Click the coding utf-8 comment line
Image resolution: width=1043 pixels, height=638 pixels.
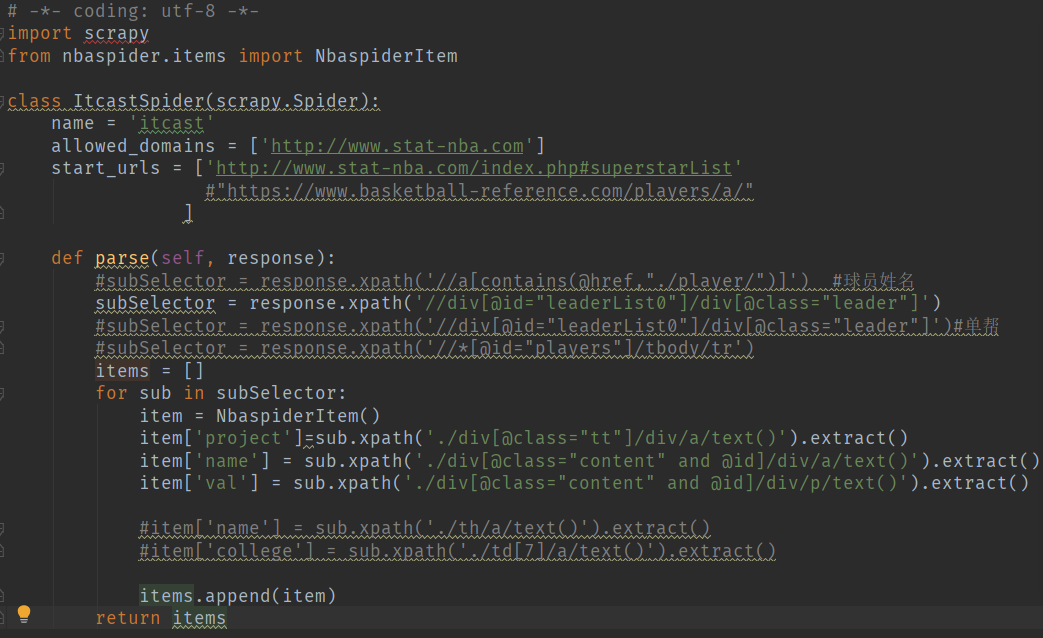coord(133,11)
